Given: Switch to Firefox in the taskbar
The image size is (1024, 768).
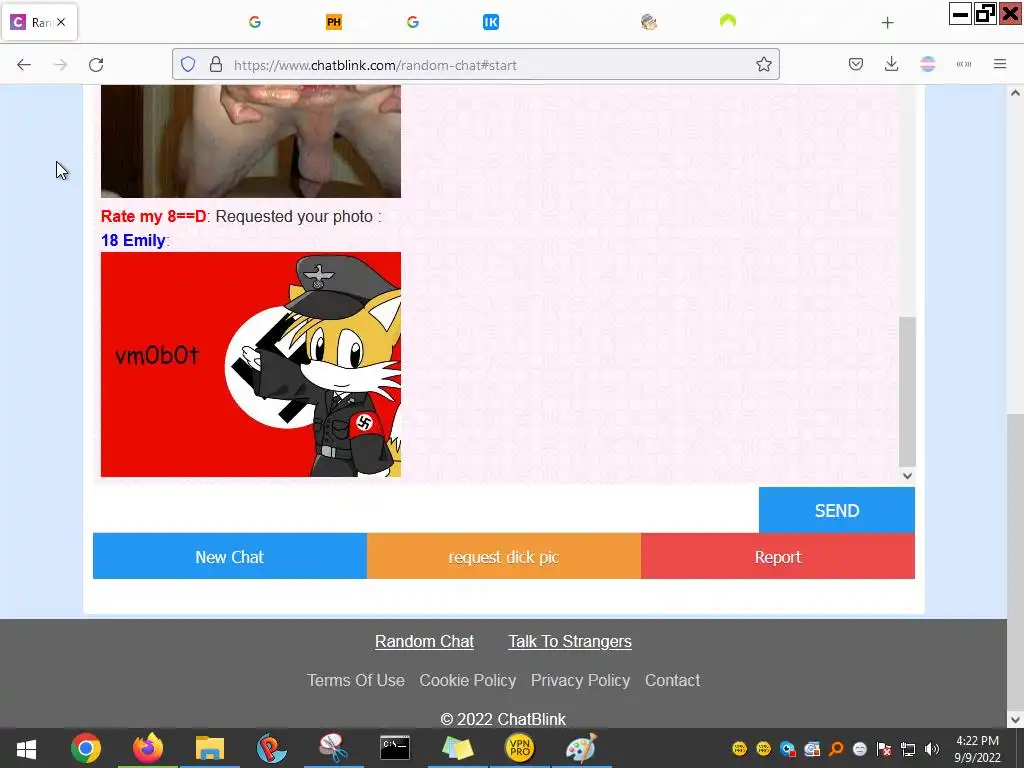Looking at the screenshot, I should coord(148,748).
